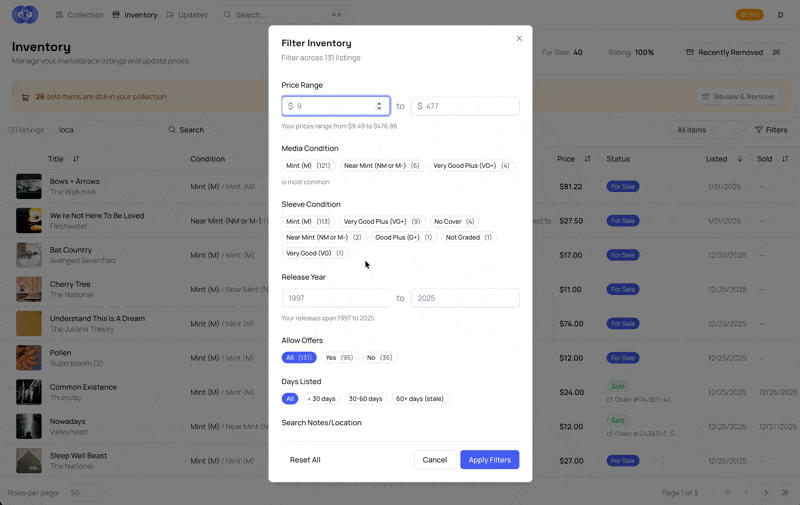This screenshot has height=505, width=800.
Task: Sort listings by Price column icon
Action: [587, 159]
